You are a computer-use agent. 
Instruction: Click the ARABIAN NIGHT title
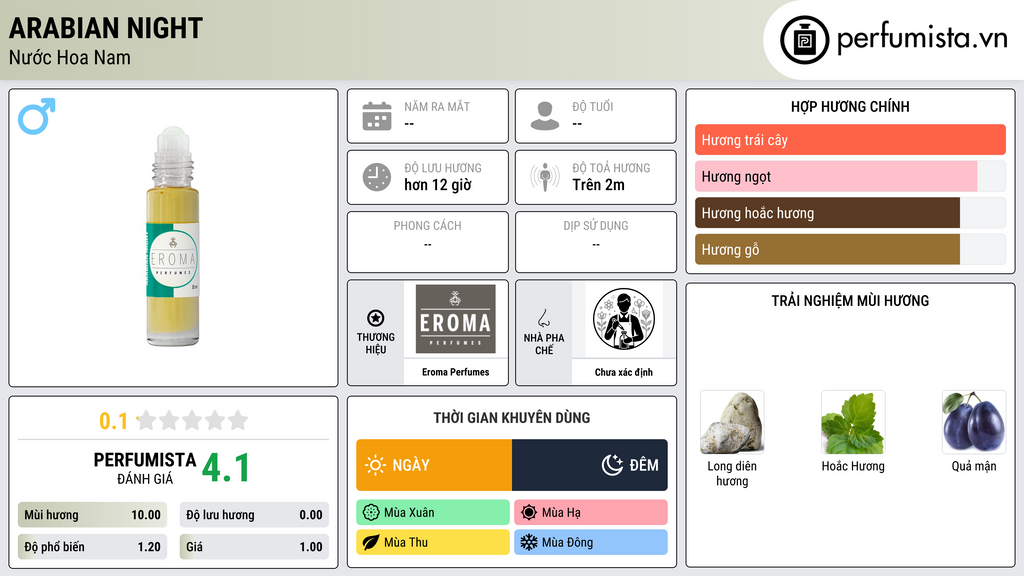106,28
